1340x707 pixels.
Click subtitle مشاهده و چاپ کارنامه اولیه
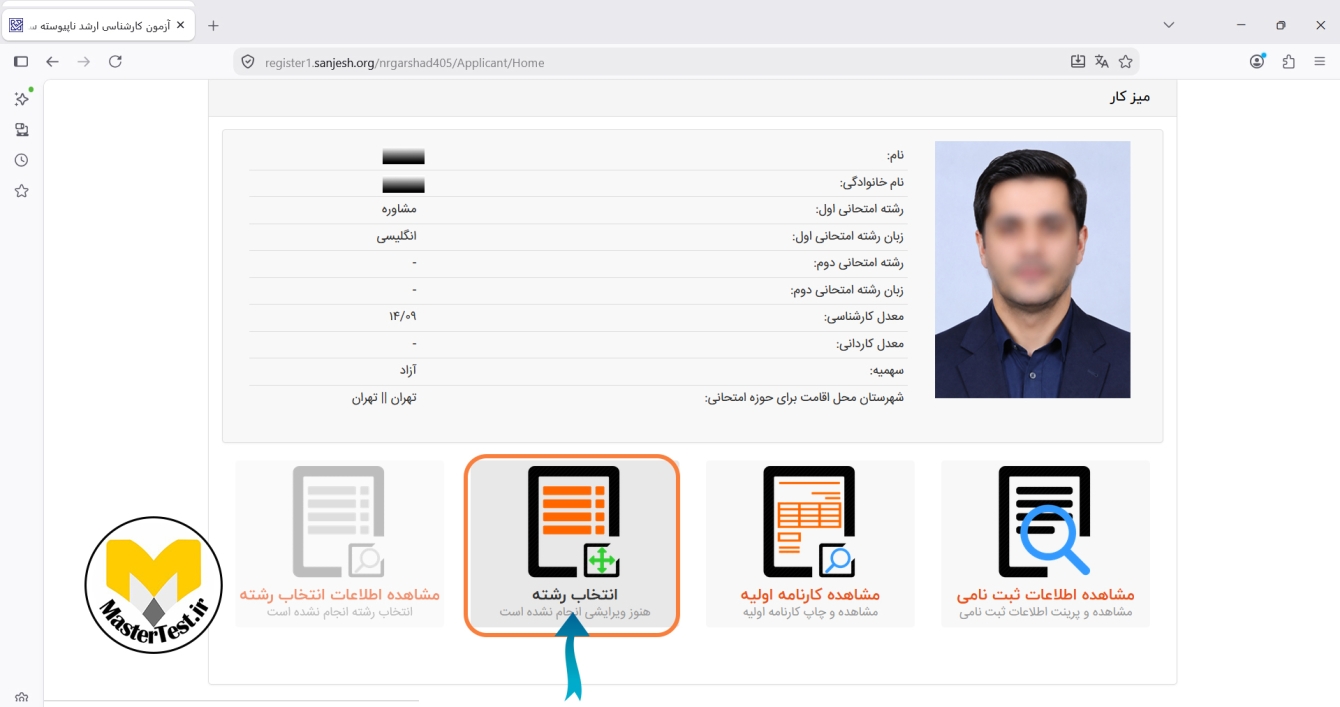810,611
